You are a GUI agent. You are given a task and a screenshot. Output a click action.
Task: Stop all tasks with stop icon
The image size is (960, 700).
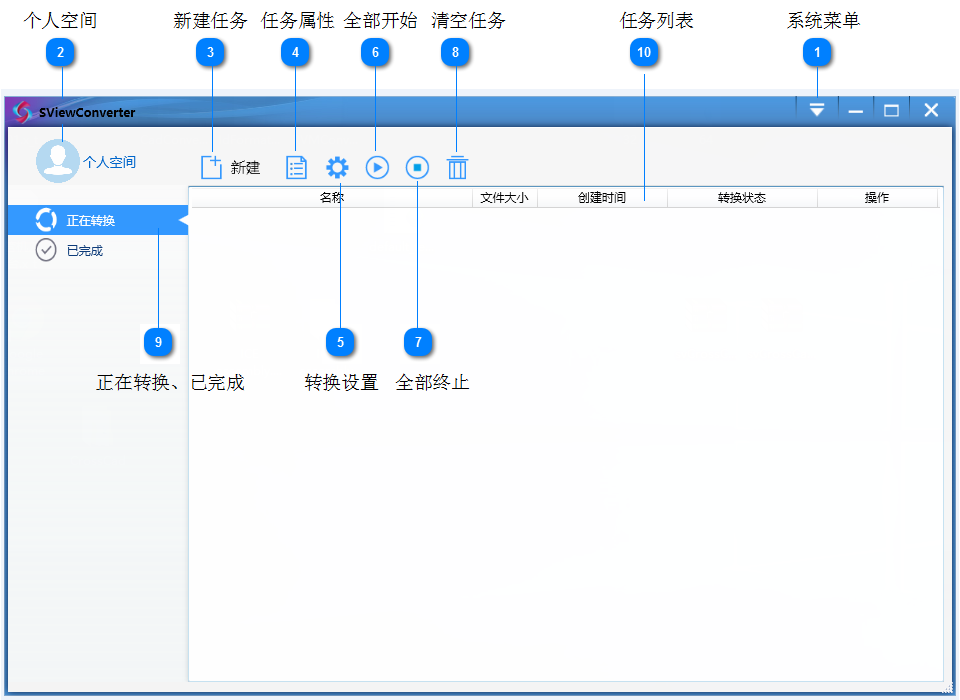point(417,167)
